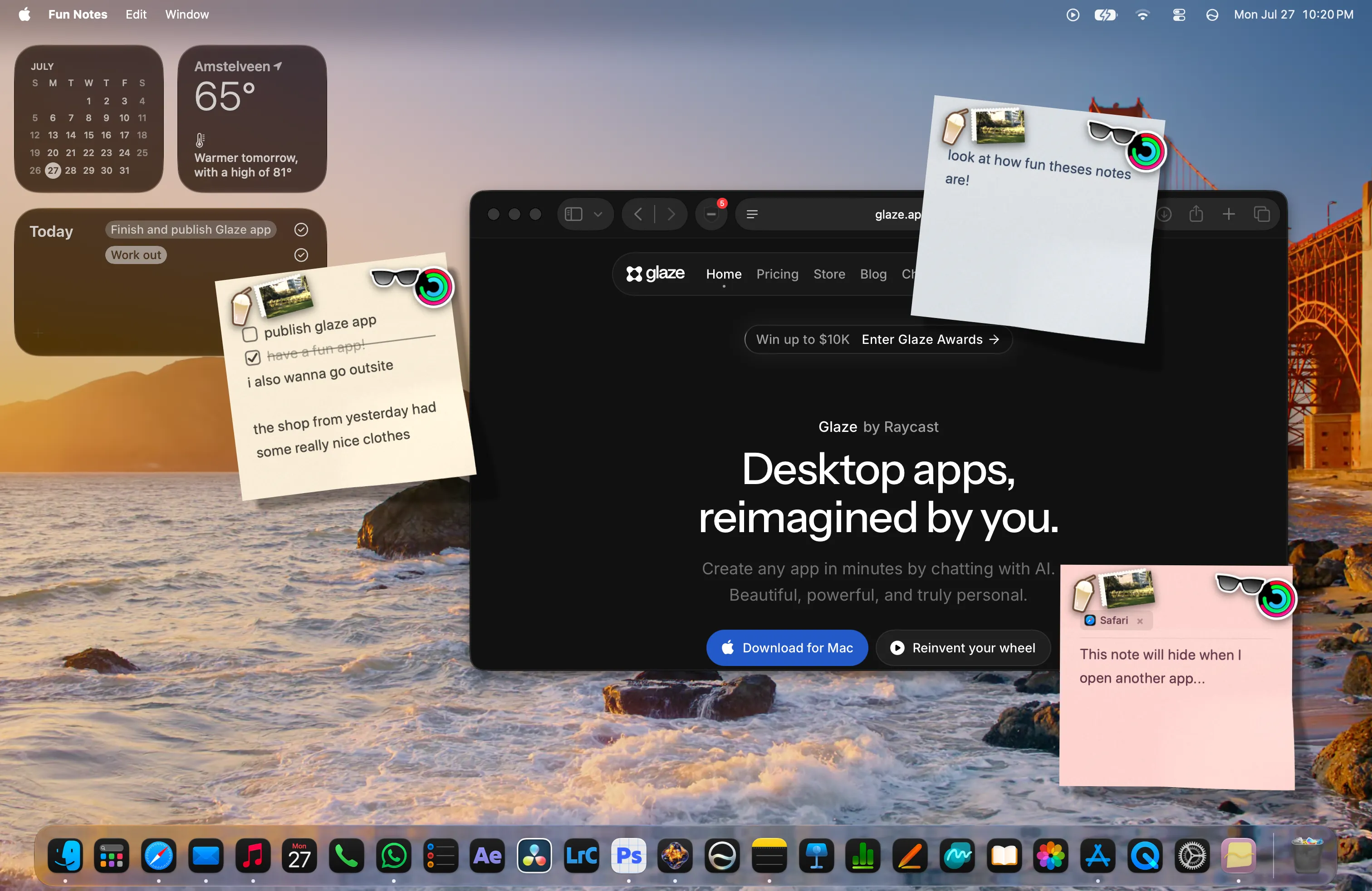This screenshot has height=891, width=1372.
Task: Open Keynote from the Dock
Action: 816,855
